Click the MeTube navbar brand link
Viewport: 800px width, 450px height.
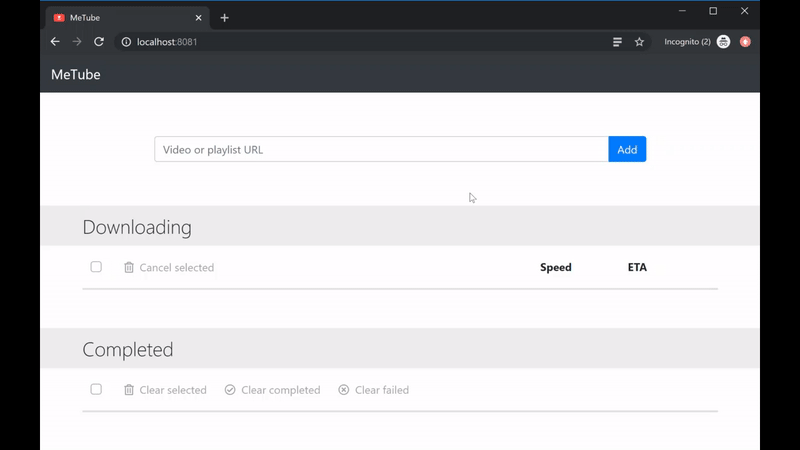tap(76, 75)
